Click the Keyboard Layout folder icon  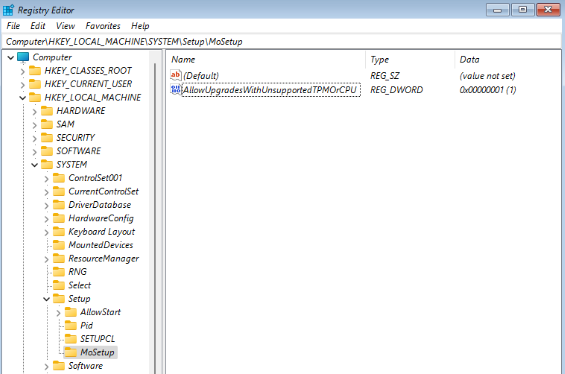(59, 232)
